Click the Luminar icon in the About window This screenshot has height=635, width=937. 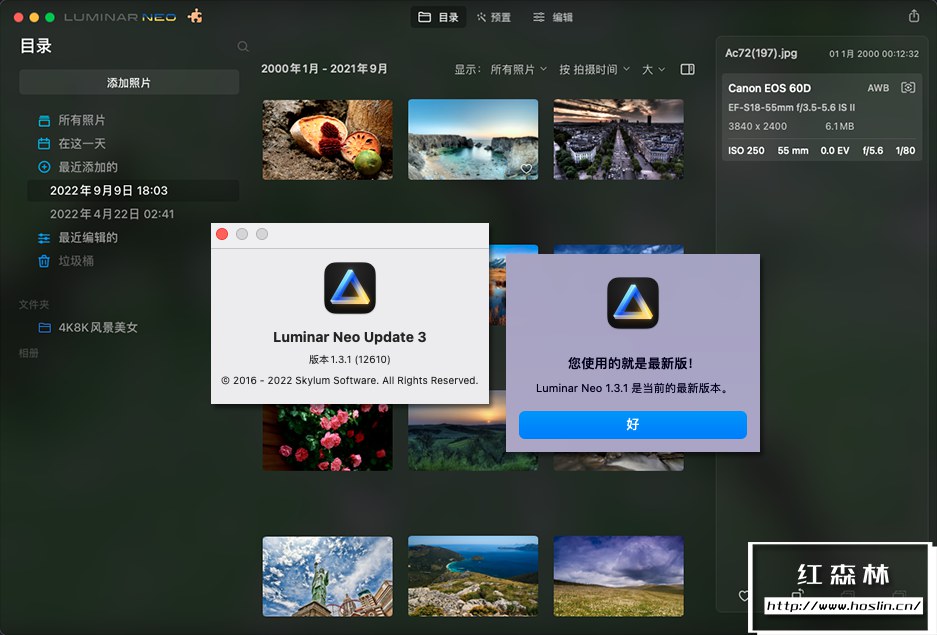point(350,288)
